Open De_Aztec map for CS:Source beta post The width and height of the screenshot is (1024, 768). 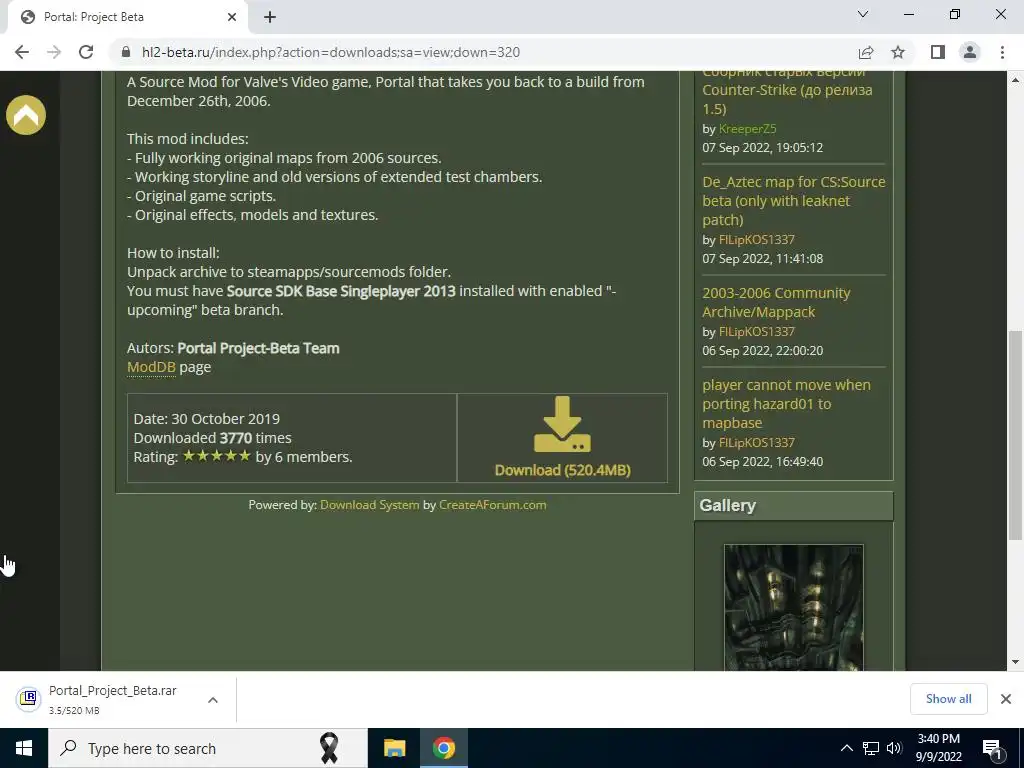click(794, 200)
